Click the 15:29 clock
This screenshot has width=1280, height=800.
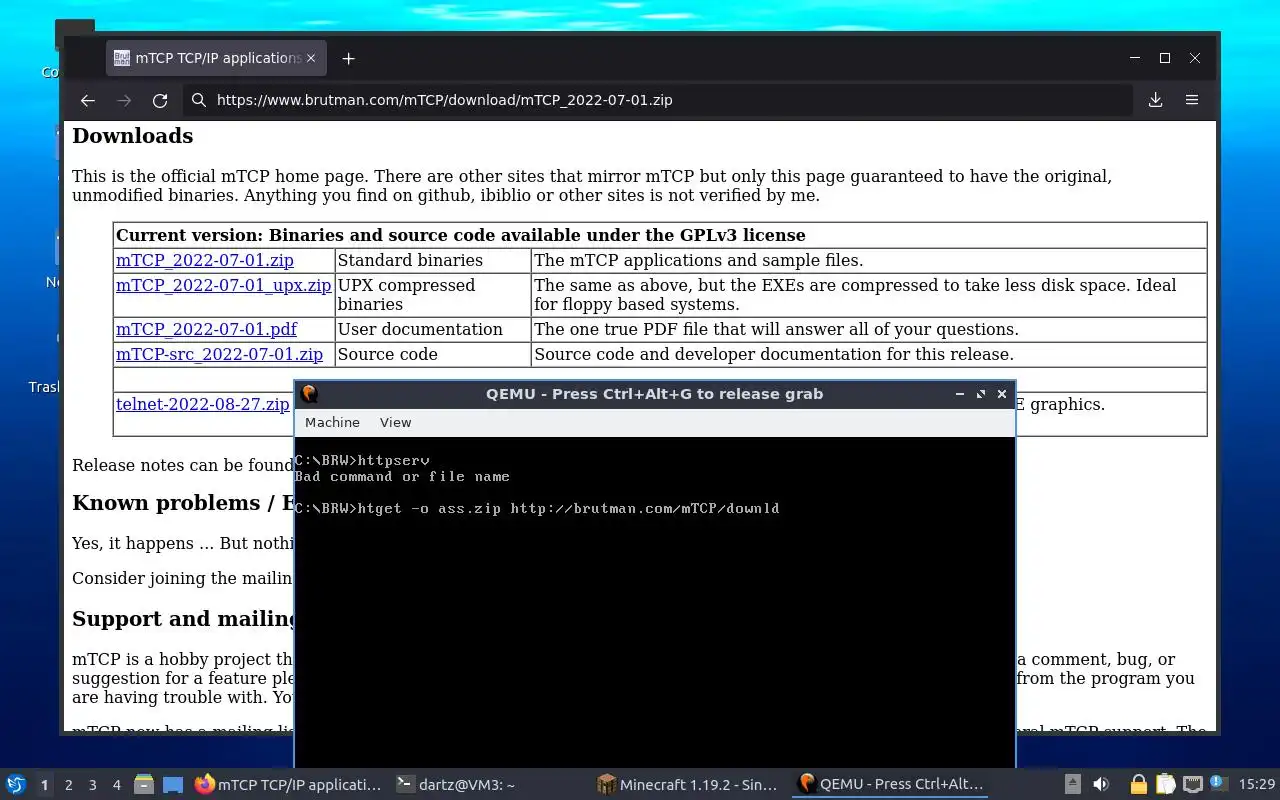click(x=1256, y=785)
